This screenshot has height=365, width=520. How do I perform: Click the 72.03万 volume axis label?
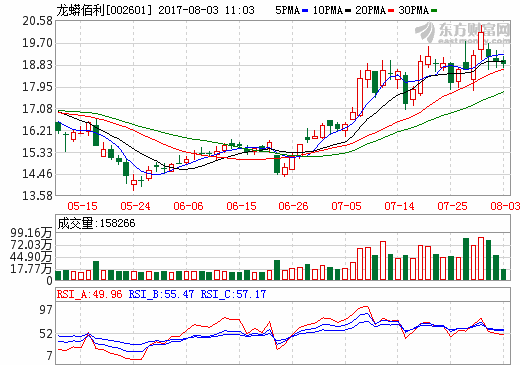click(31, 245)
